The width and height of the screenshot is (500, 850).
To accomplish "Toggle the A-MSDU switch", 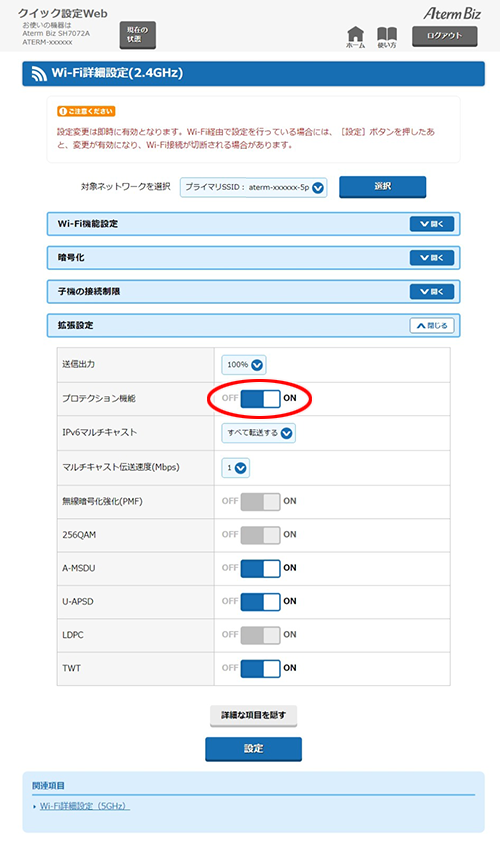I will point(260,568).
